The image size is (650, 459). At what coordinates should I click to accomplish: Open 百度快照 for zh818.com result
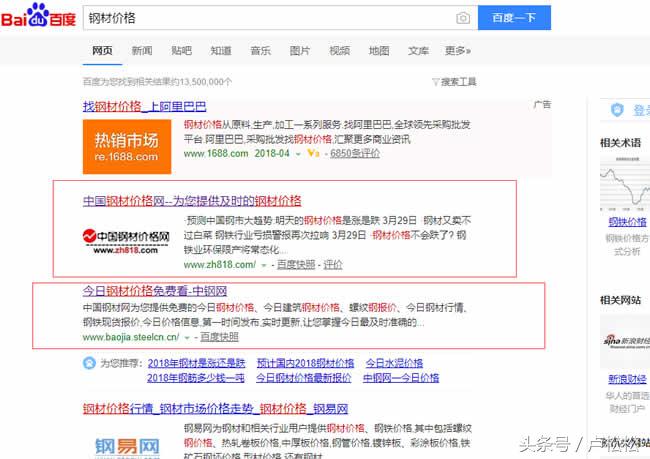(296, 265)
